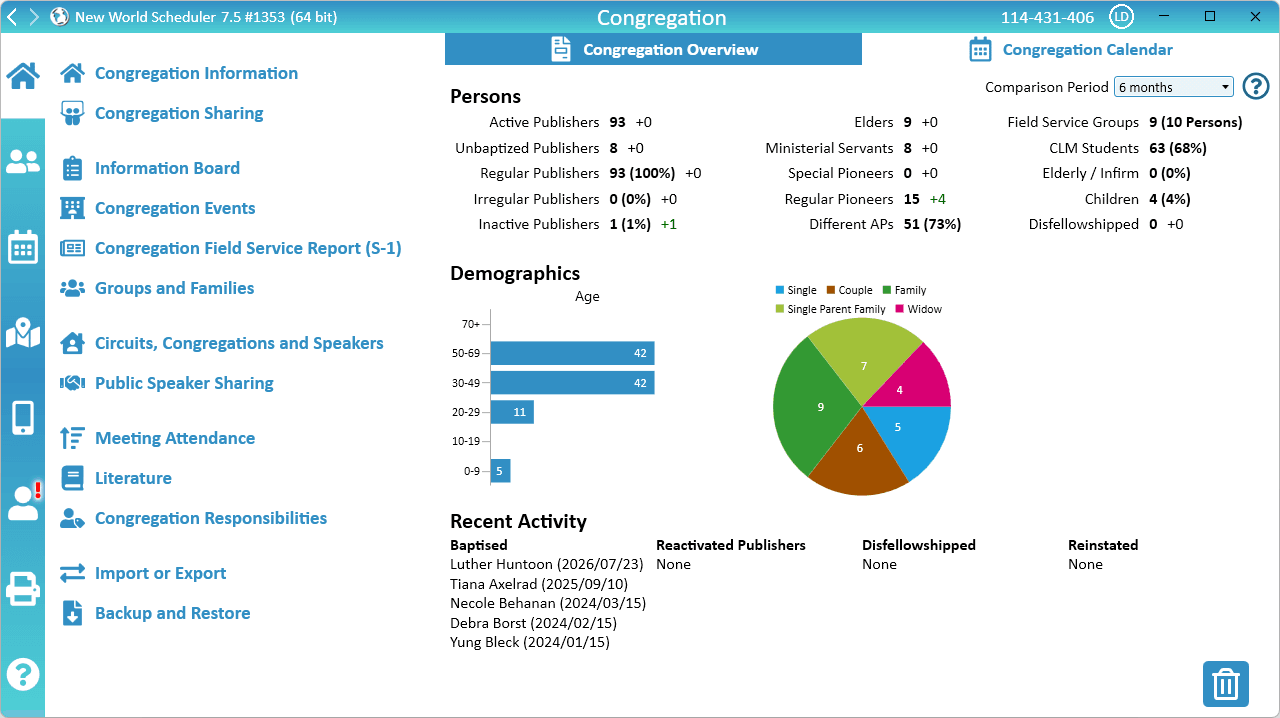This screenshot has height=718, width=1280.
Task: Open the printer icon in the sidebar
Action: click(x=23, y=589)
